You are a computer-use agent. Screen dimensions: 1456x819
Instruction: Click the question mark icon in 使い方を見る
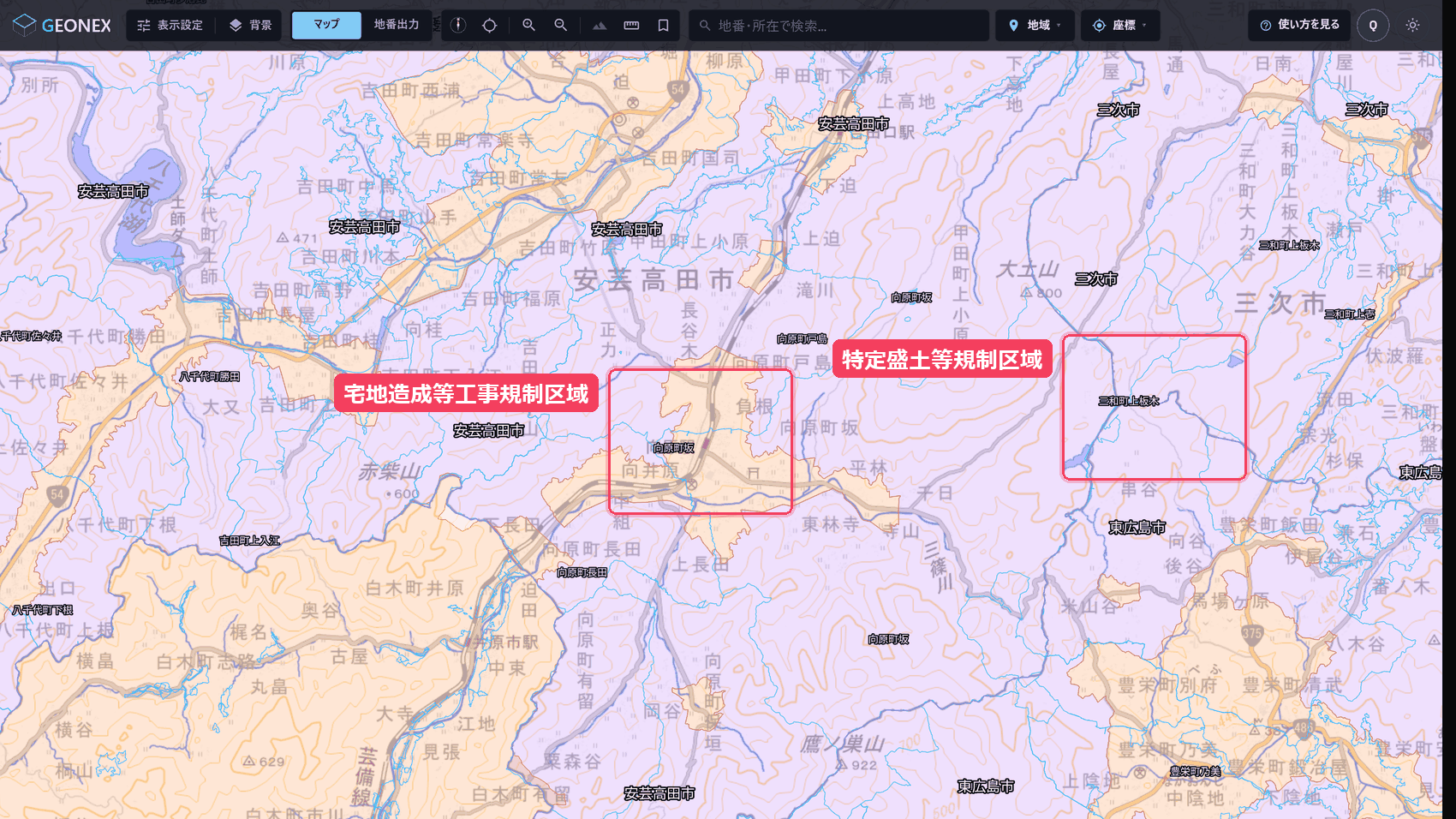coord(1265,25)
